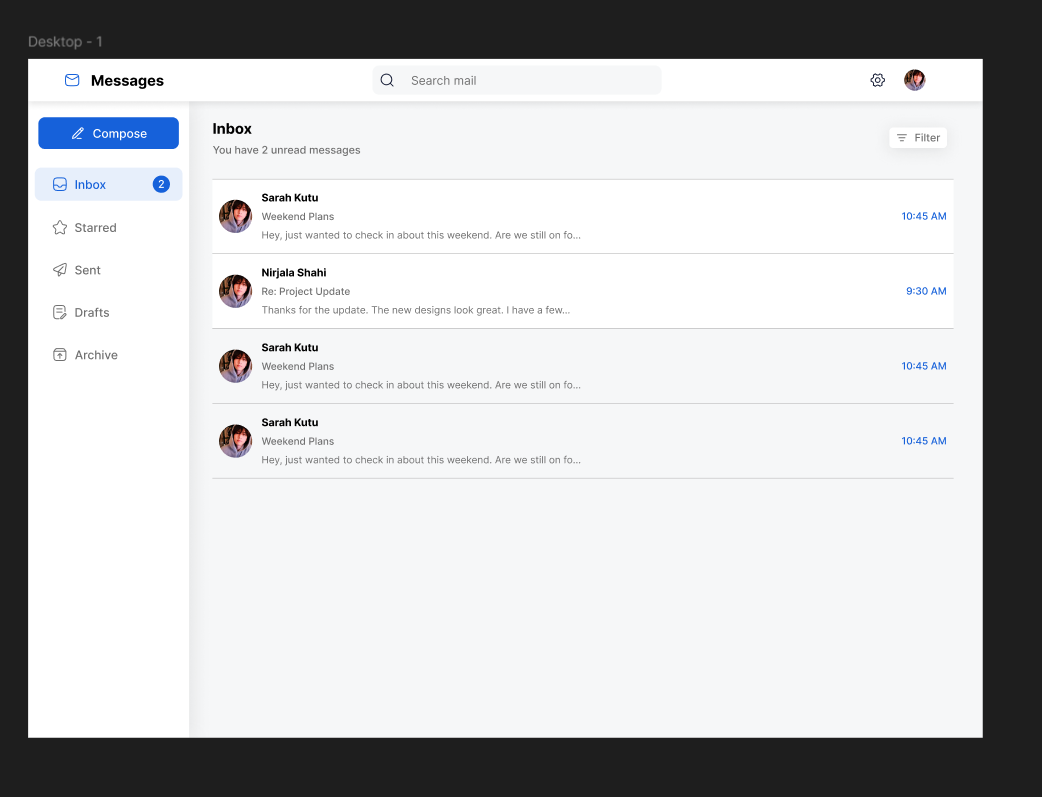Open the Filter button
The image size is (1042, 797).
(x=918, y=138)
